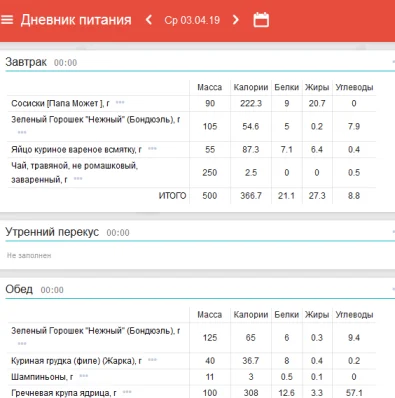The image size is (395, 398).
Task: Click Сосиски mass value 90
Action: tap(210, 103)
